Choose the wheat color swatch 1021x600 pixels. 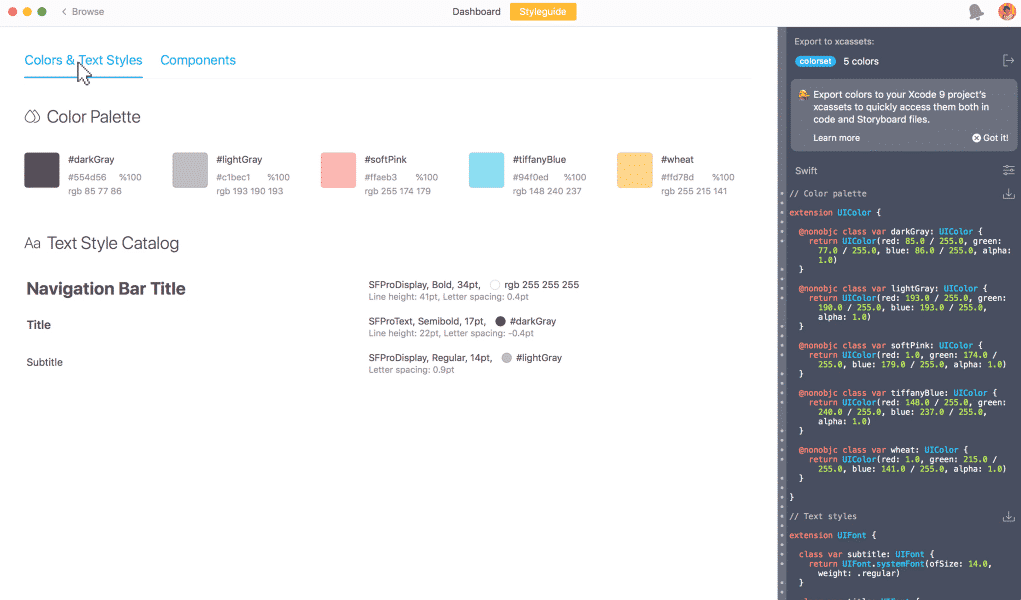pos(634,170)
